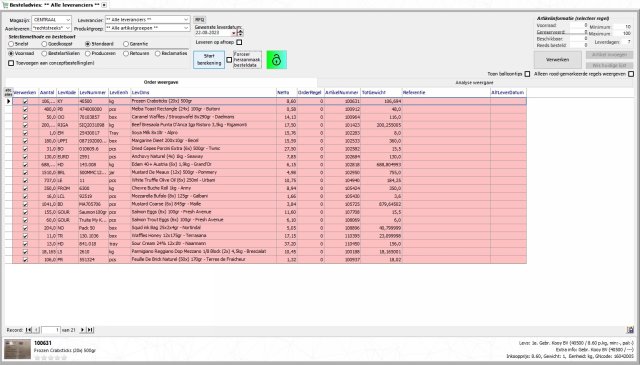
Task: Click the 'alle' select-all grid corner icon
Action: pyautogui.click(x=8, y=92)
